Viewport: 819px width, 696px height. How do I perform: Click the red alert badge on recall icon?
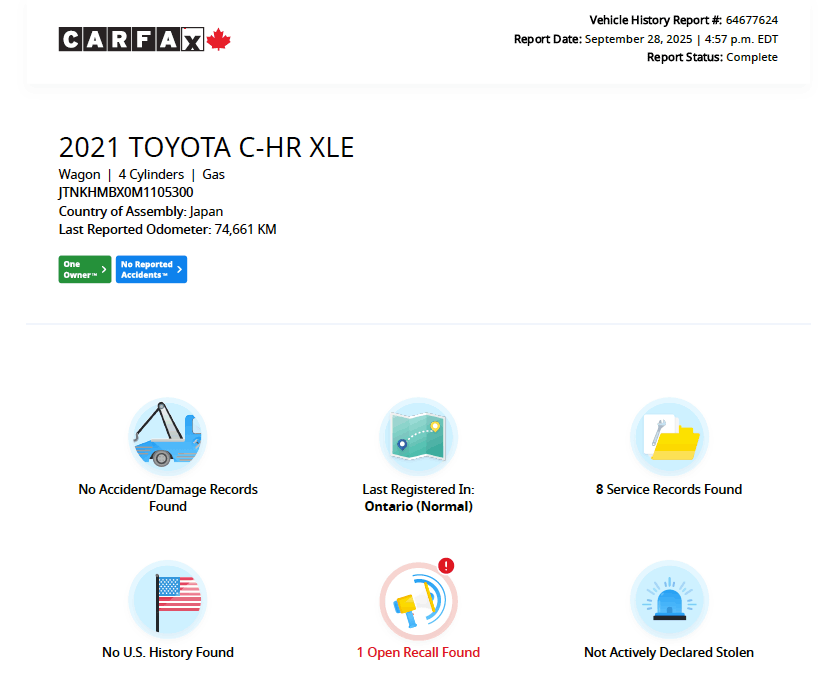coord(446,566)
